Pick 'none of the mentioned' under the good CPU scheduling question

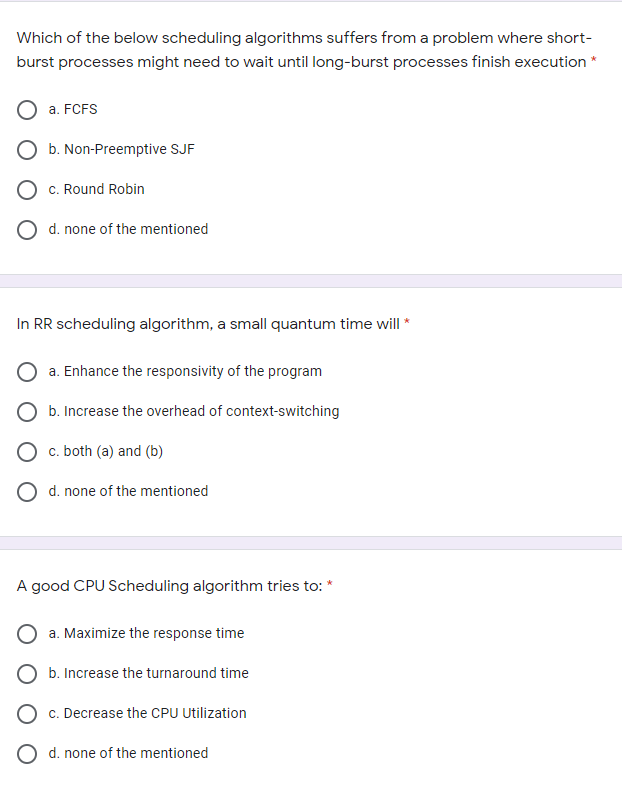tap(26, 754)
